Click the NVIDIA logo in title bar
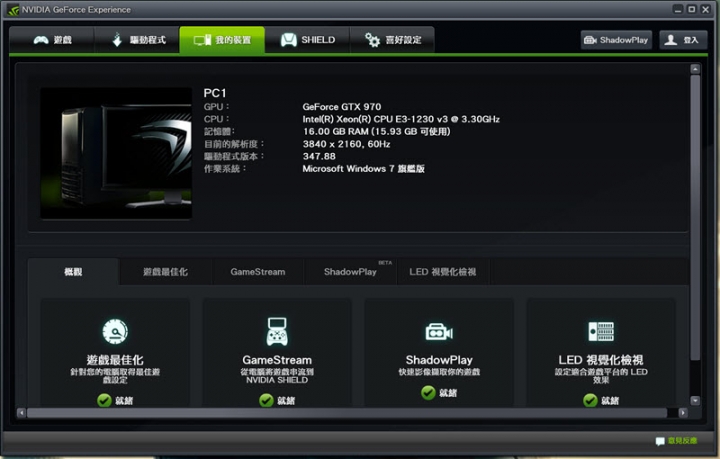Image resolution: width=720 pixels, height=459 pixels. click(x=13, y=10)
